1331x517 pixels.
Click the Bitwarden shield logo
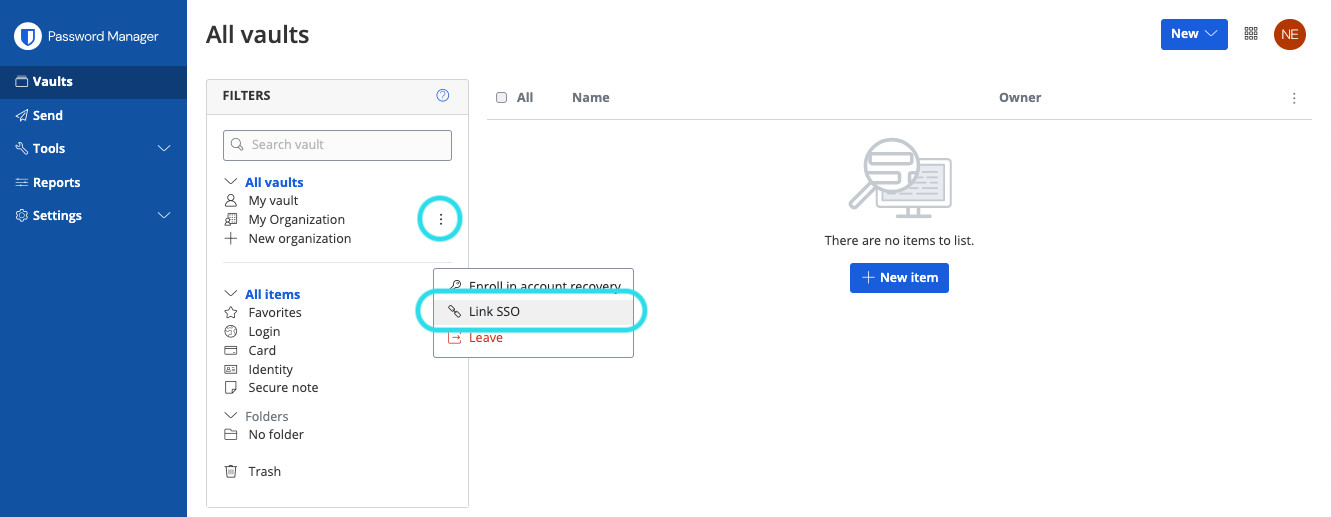pos(27,37)
